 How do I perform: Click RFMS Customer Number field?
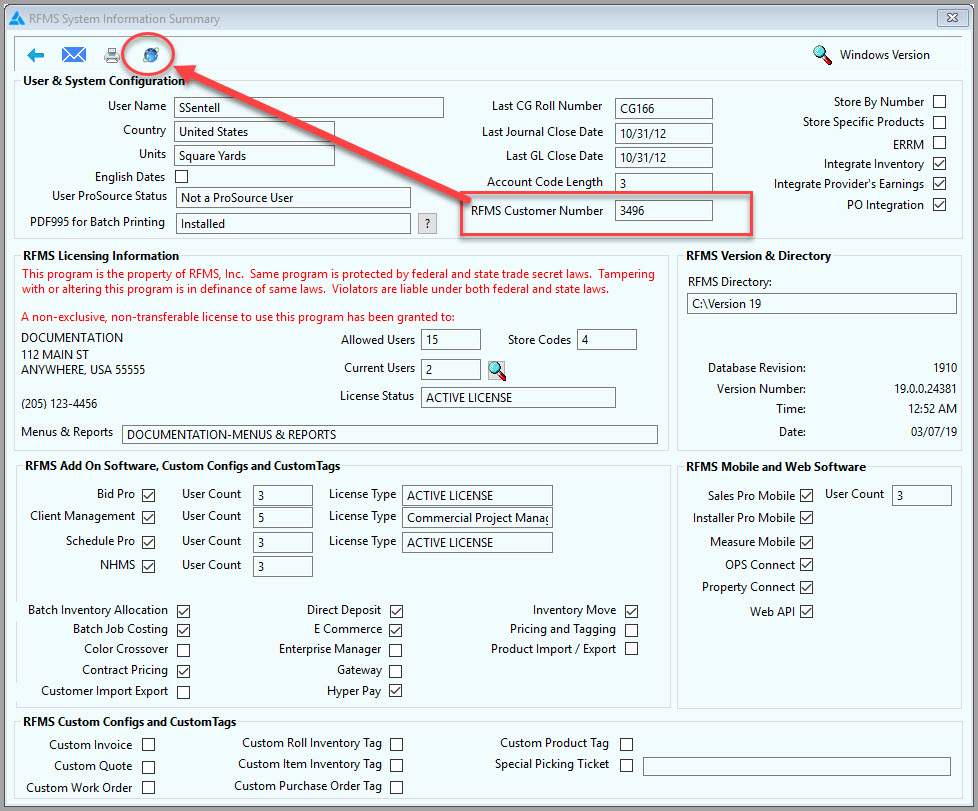click(664, 210)
